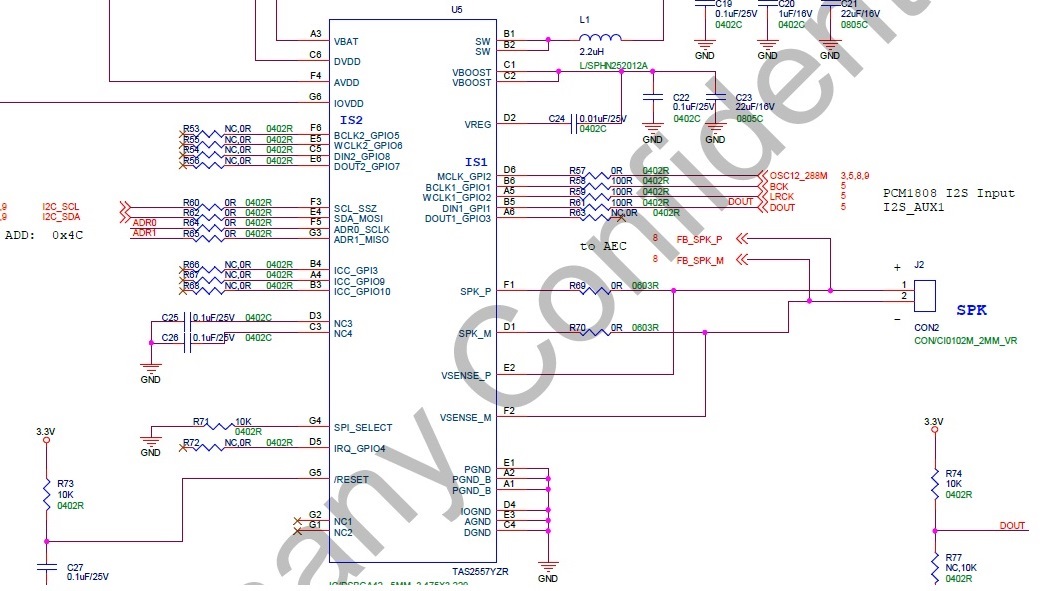Screen dimensions: 1064x591
Task: Select the CON/CI0102M_2MM_VR footprint text
Action: click(966, 341)
